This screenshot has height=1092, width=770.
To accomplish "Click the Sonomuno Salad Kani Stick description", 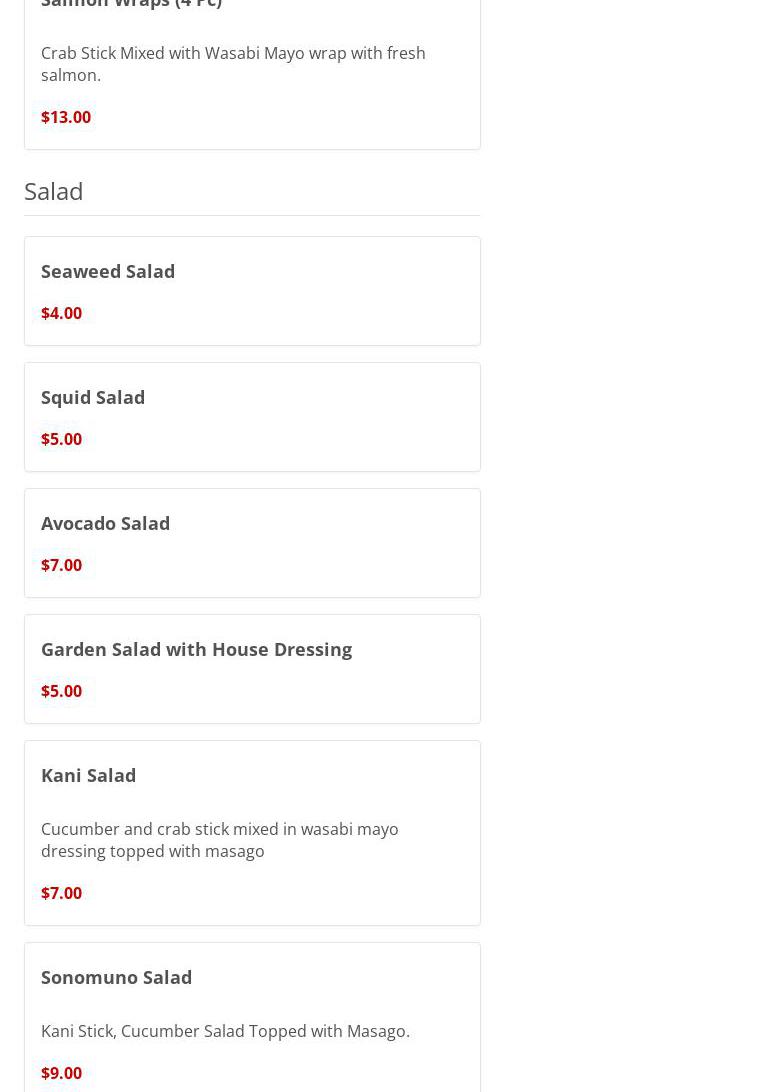I will pos(225,1031).
